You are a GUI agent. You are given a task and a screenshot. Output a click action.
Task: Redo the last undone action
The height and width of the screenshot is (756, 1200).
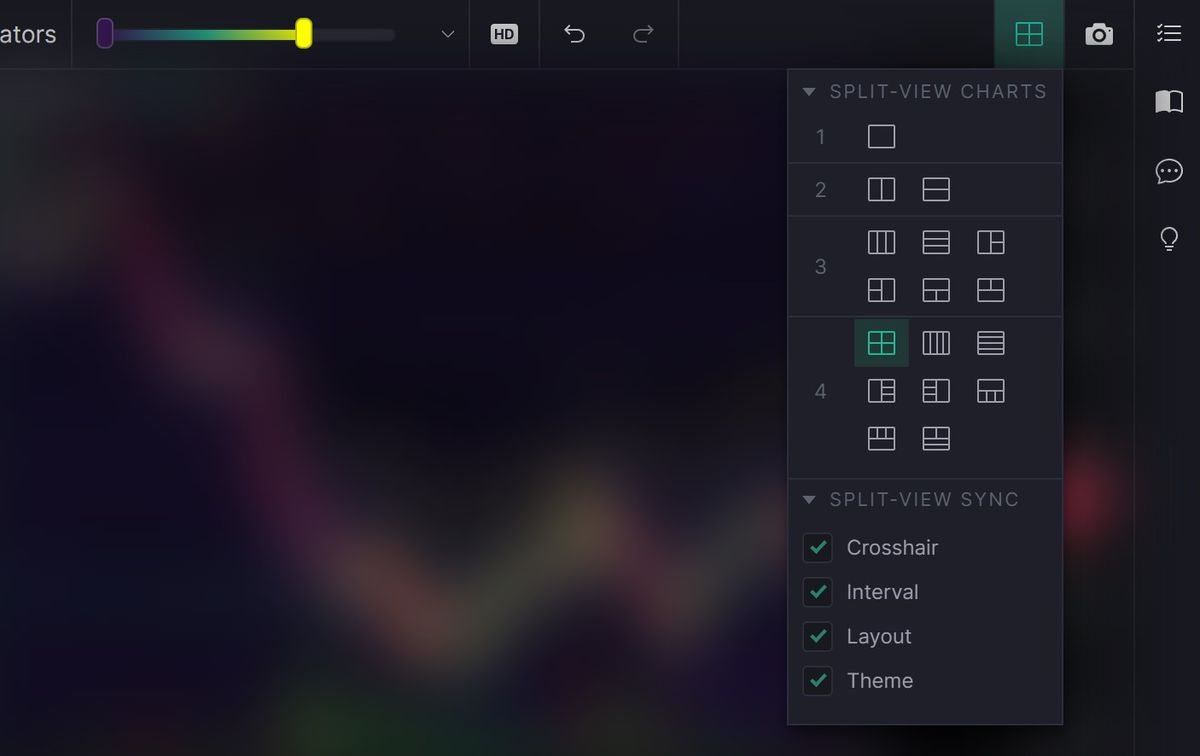coord(643,34)
